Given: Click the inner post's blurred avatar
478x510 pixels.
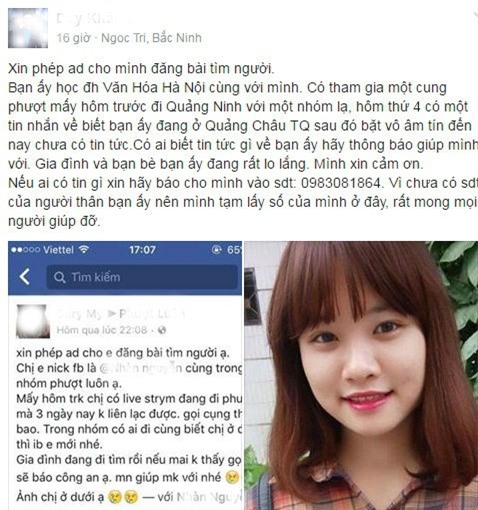Looking at the screenshot, I should tap(33, 321).
